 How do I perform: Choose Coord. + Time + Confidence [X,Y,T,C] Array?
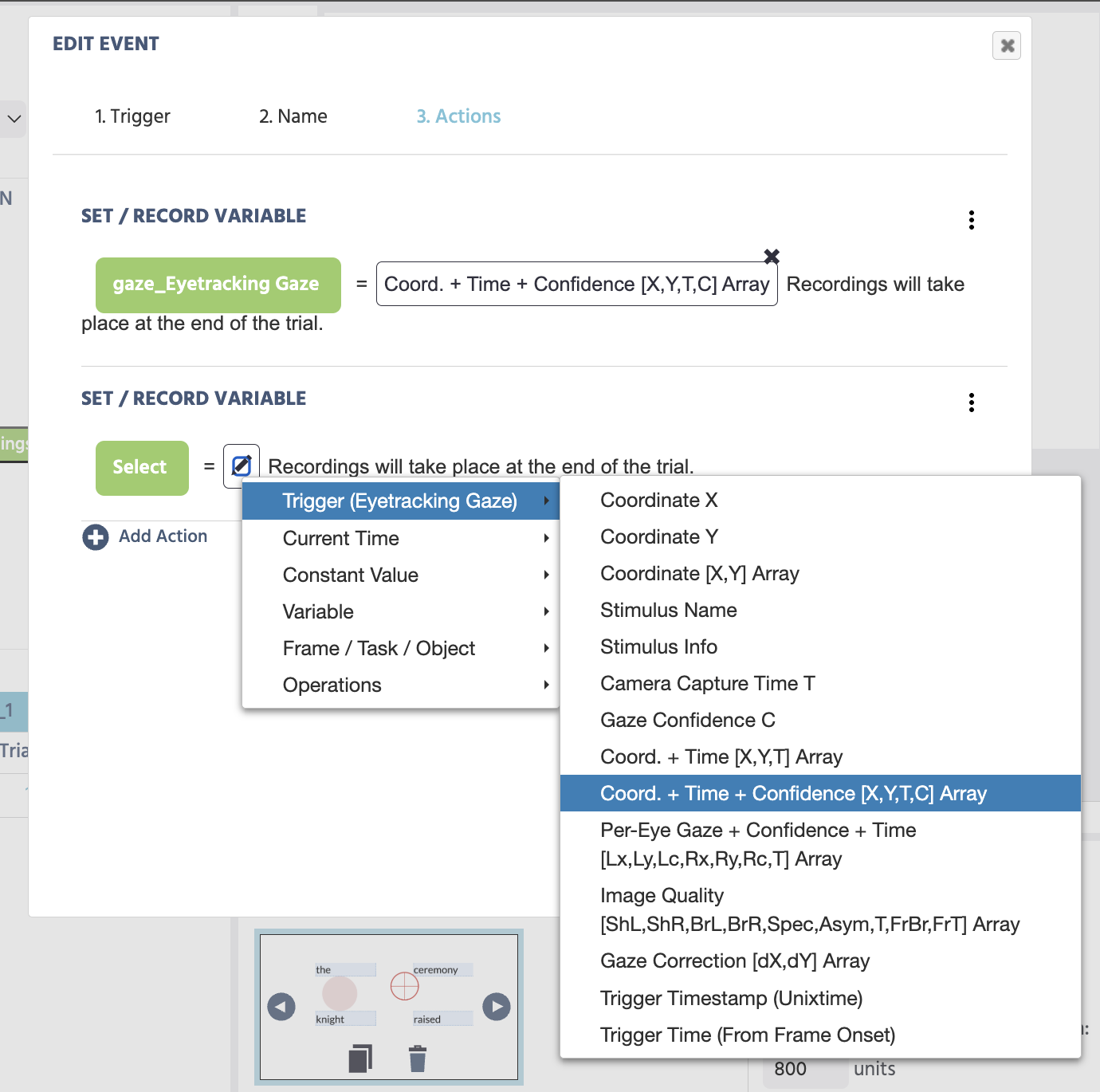pos(820,793)
